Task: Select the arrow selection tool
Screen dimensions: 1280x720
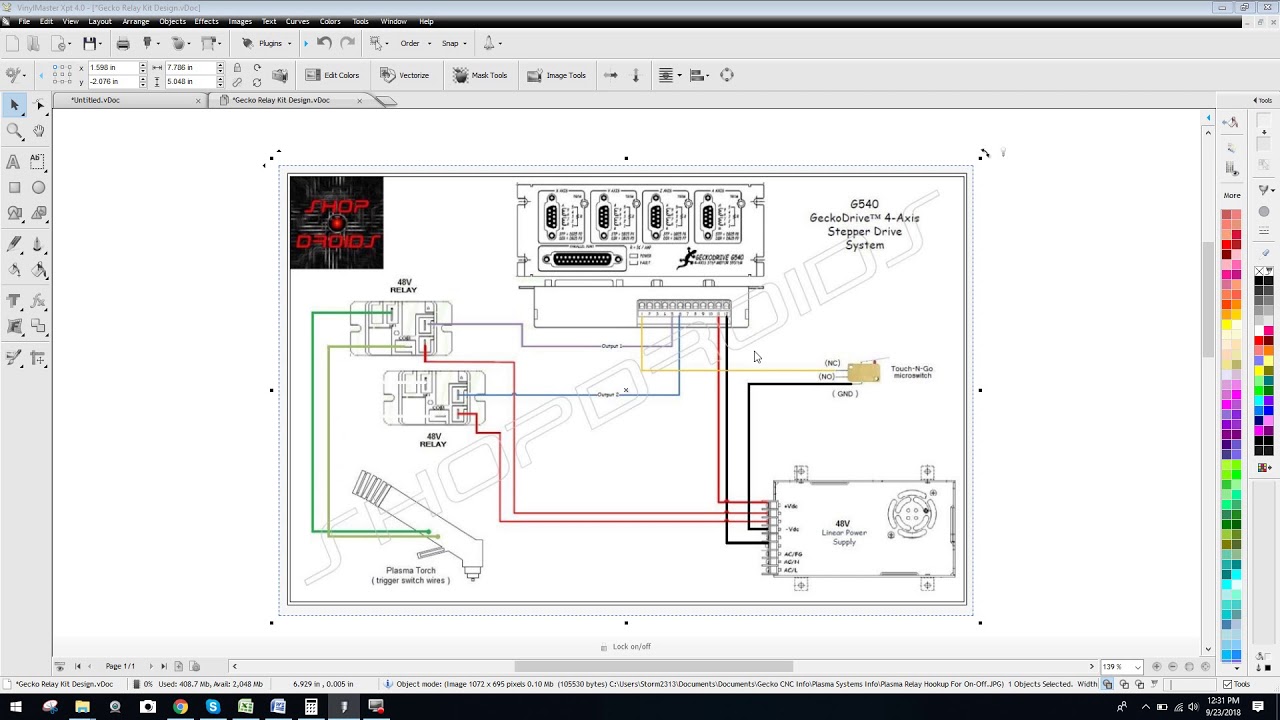Action: 14,105
